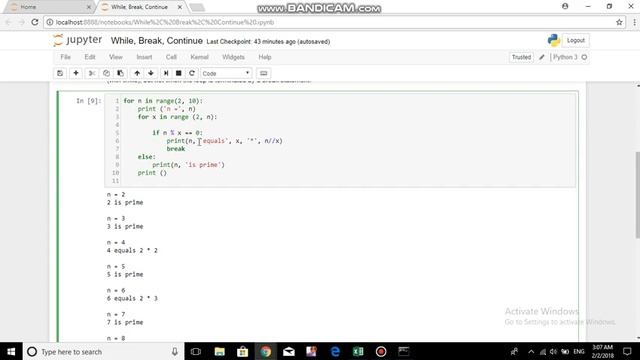Click output line '6 equals 2 * 3'
This screenshot has width=640, height=360.
click(x=132, y=298)
